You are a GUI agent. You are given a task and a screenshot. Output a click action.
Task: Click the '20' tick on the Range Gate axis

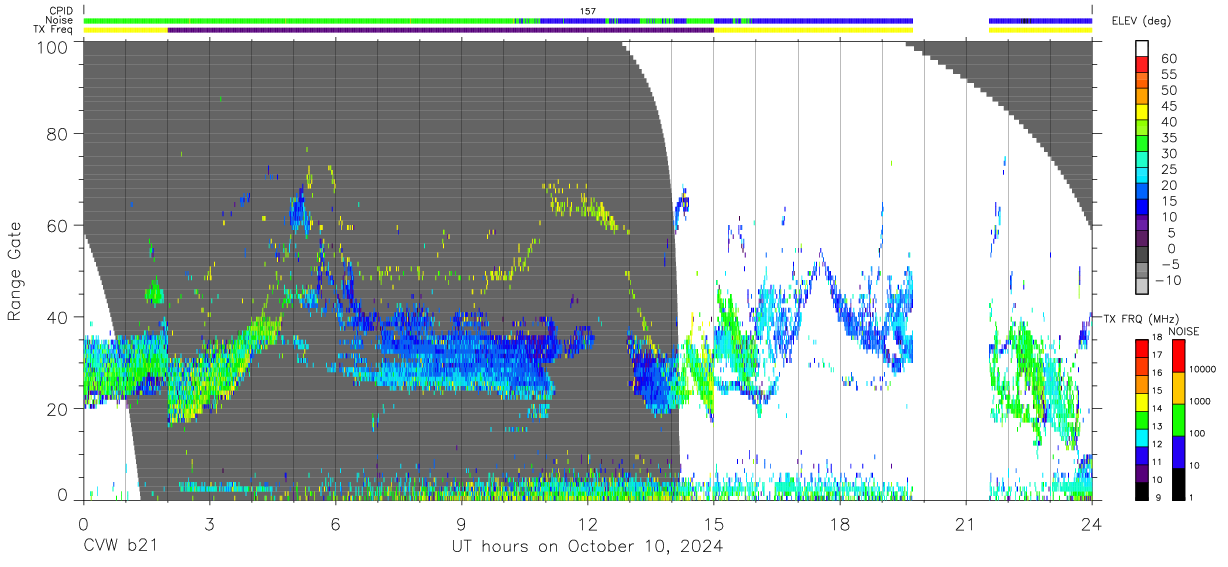(57, 409)
